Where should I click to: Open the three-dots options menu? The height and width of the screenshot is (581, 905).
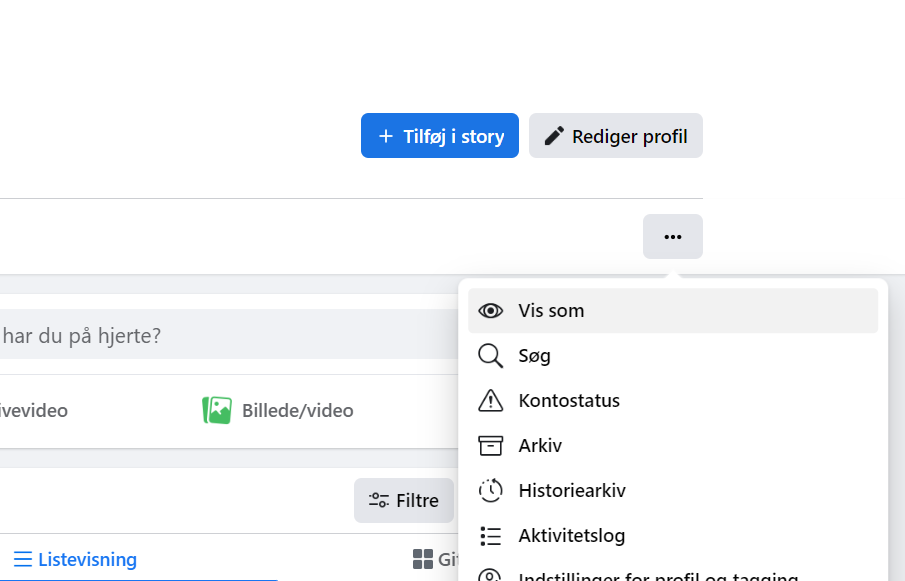[x=672, y=236]
